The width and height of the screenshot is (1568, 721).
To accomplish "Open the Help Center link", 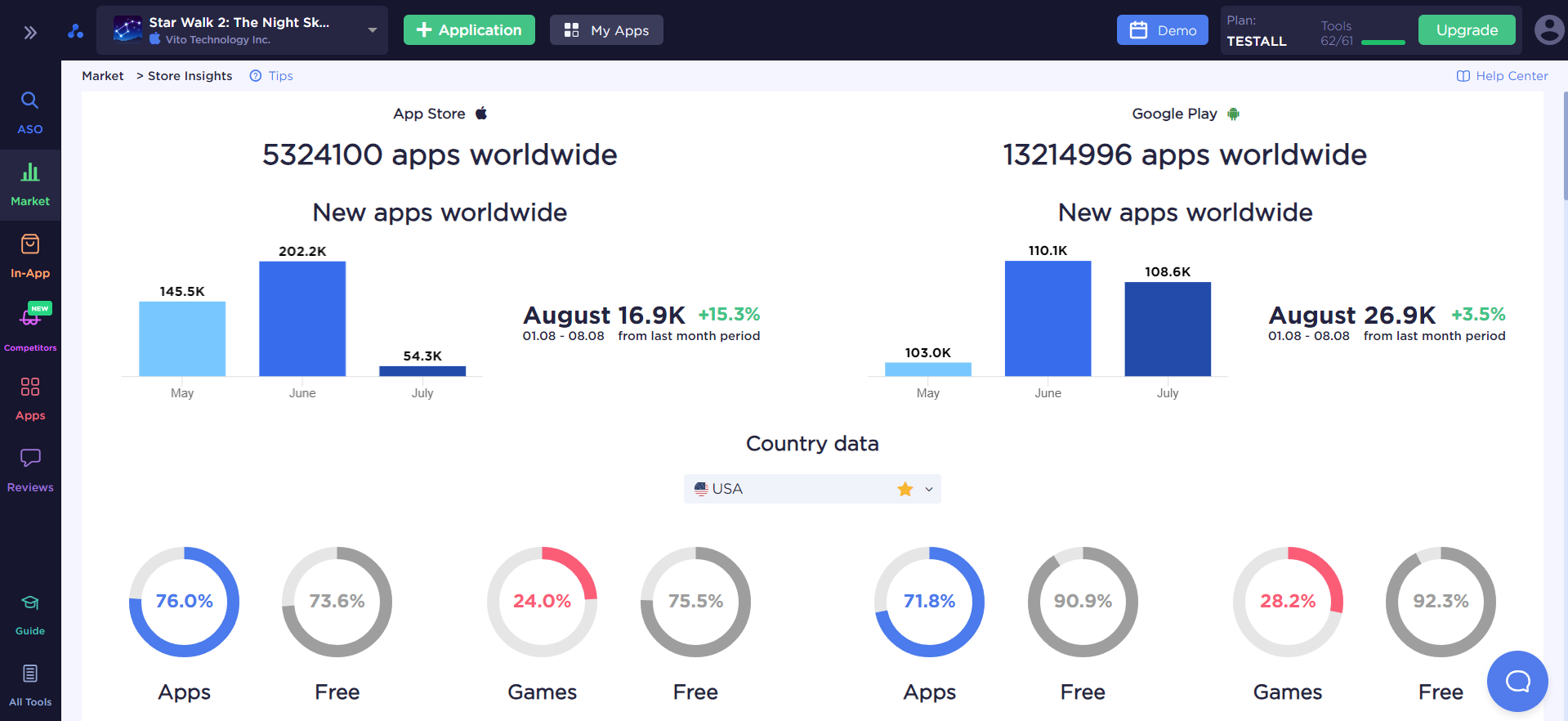I will [1502, 76].
